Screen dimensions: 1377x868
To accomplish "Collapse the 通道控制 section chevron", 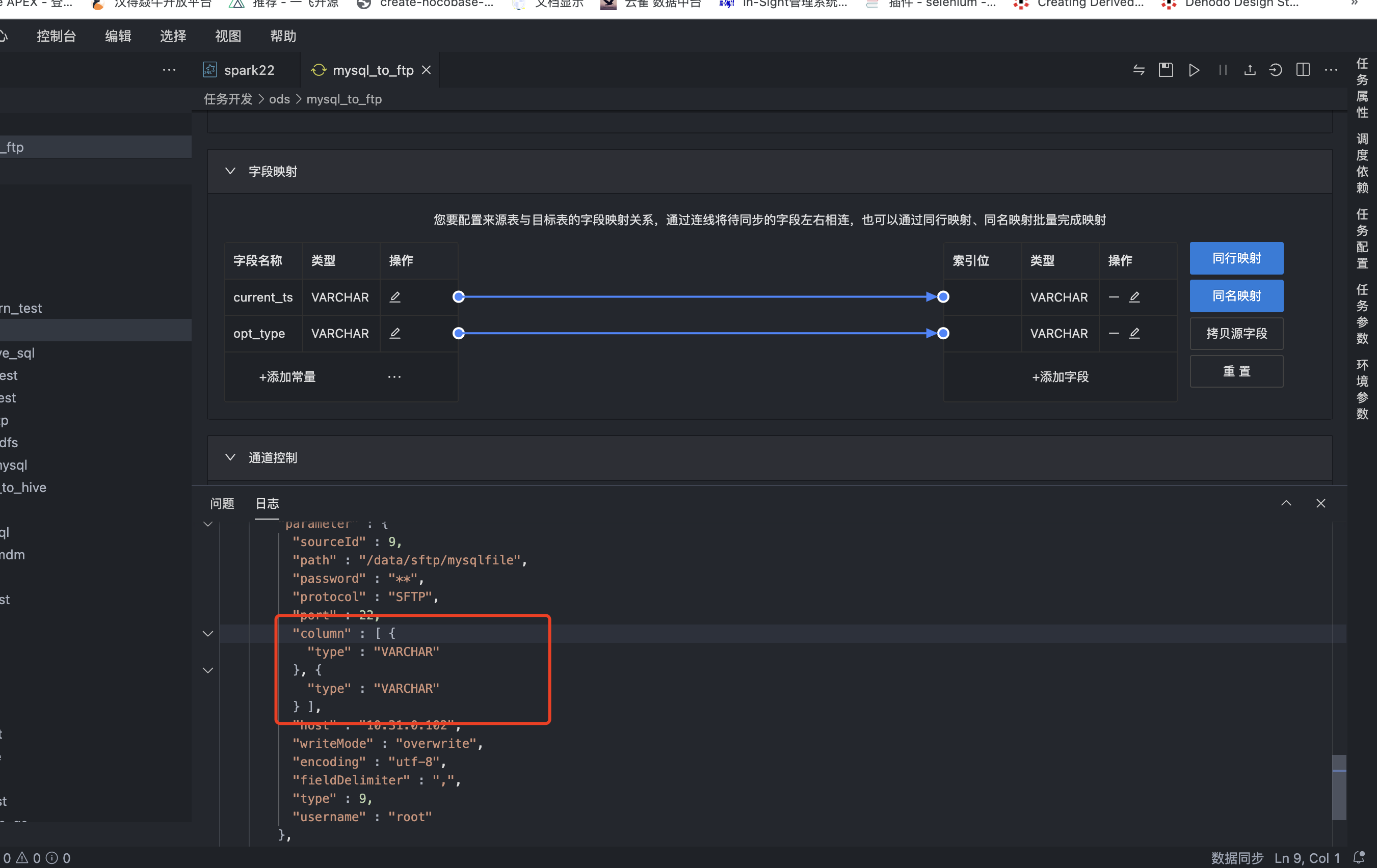I will point(230,458).
